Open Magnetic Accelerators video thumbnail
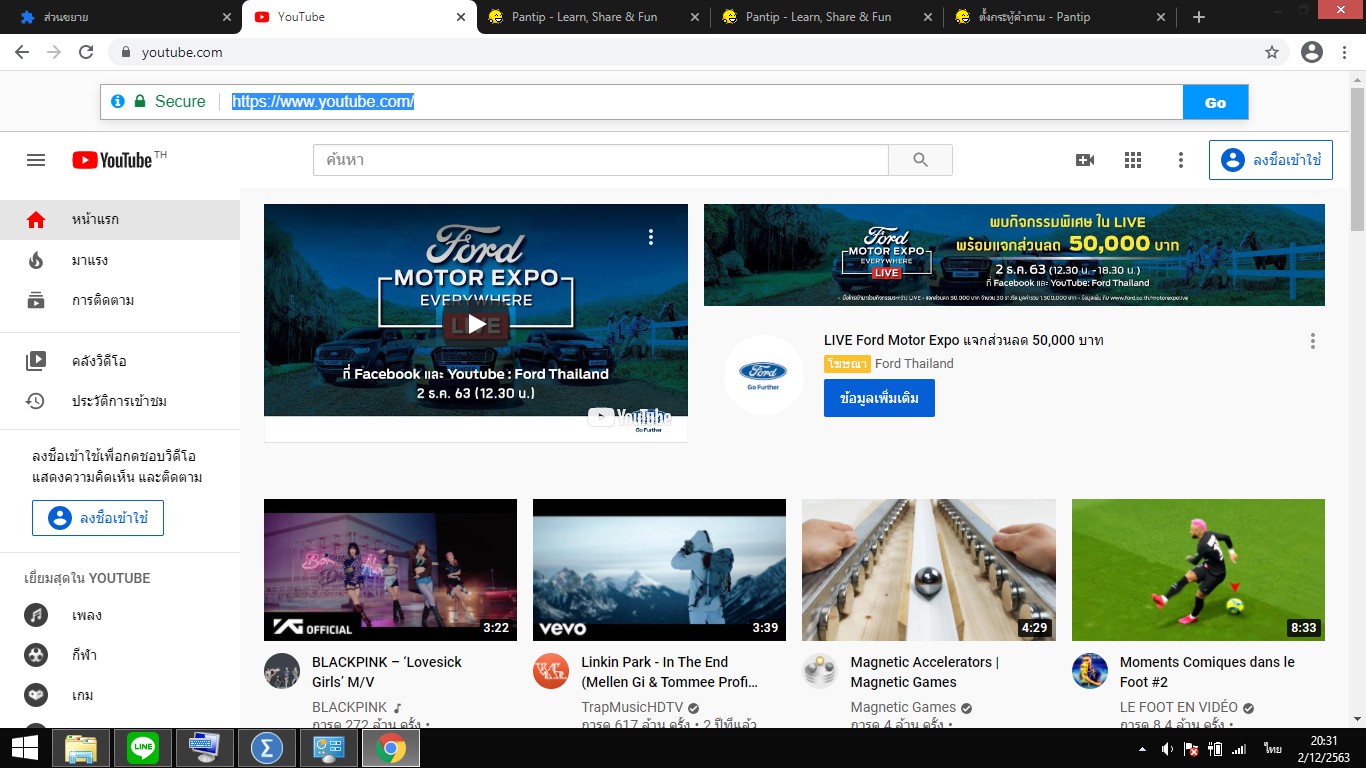 (928, 570)
